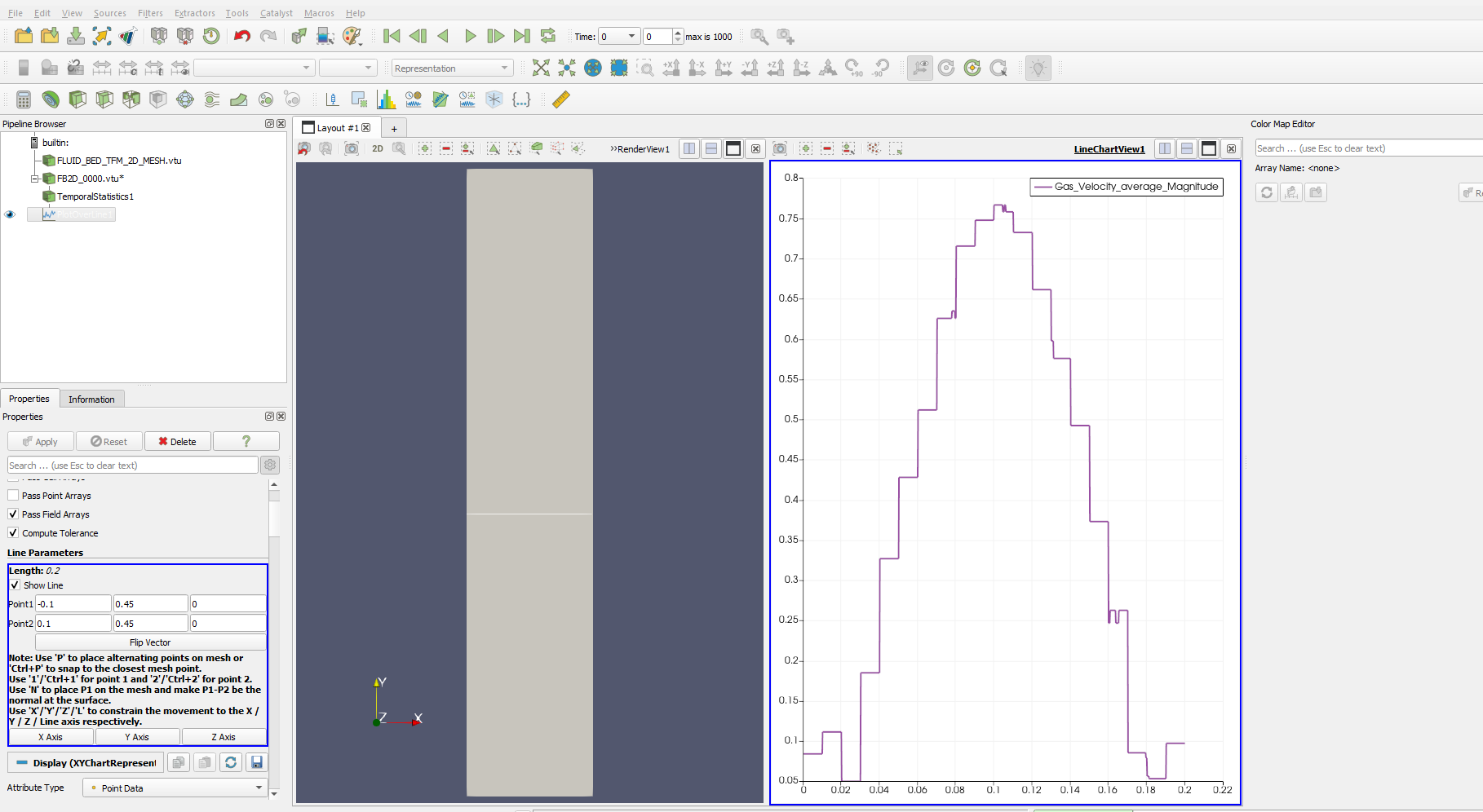Rotate view 90 degrees clockwise
This screenshot has width=1483, height=812.
tap(854, 68)
